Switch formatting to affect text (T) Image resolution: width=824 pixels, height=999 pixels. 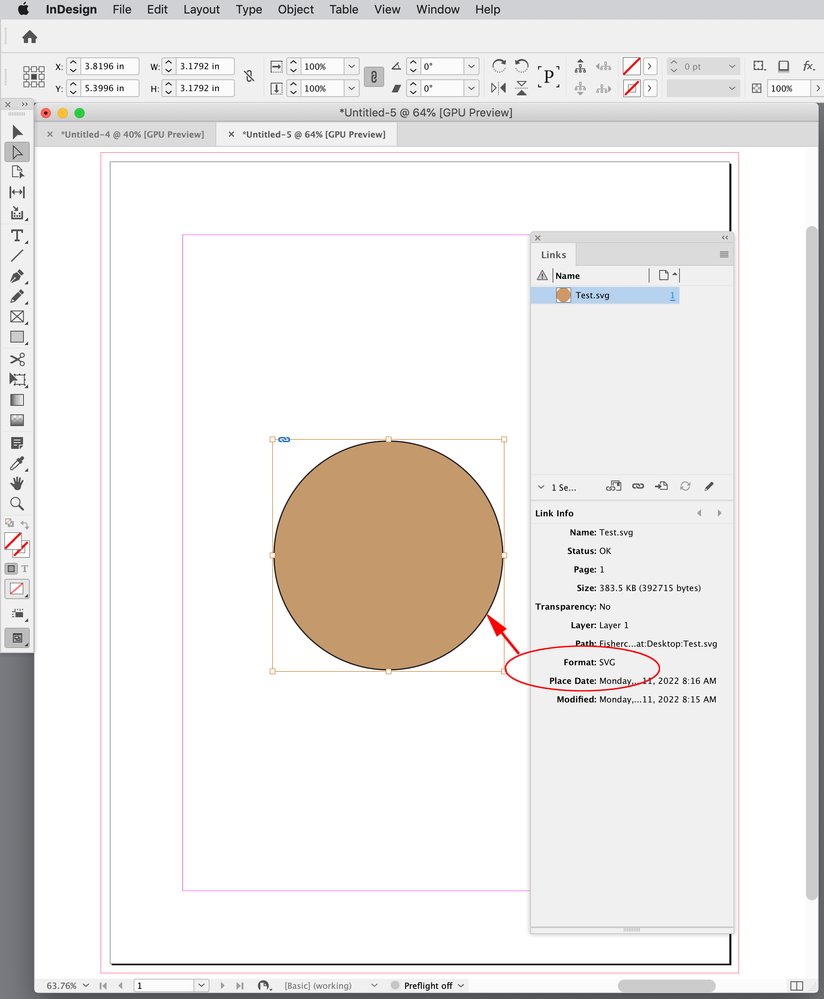(24, 568)
